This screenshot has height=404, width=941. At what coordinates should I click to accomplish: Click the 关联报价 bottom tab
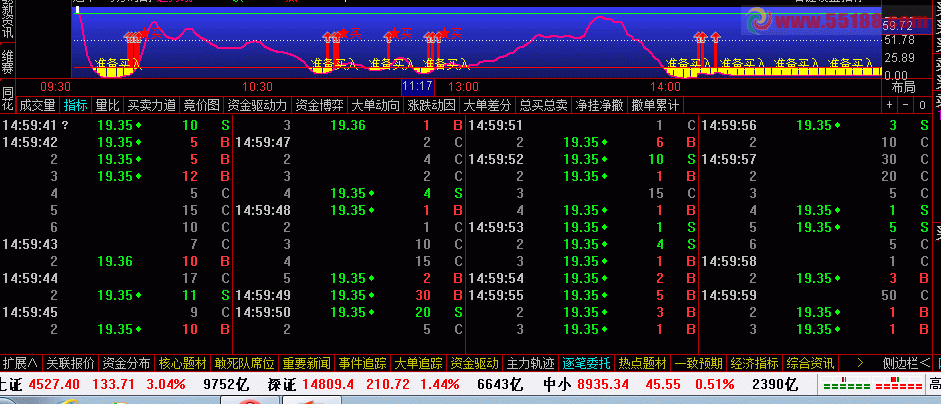[x=70, y=362]
